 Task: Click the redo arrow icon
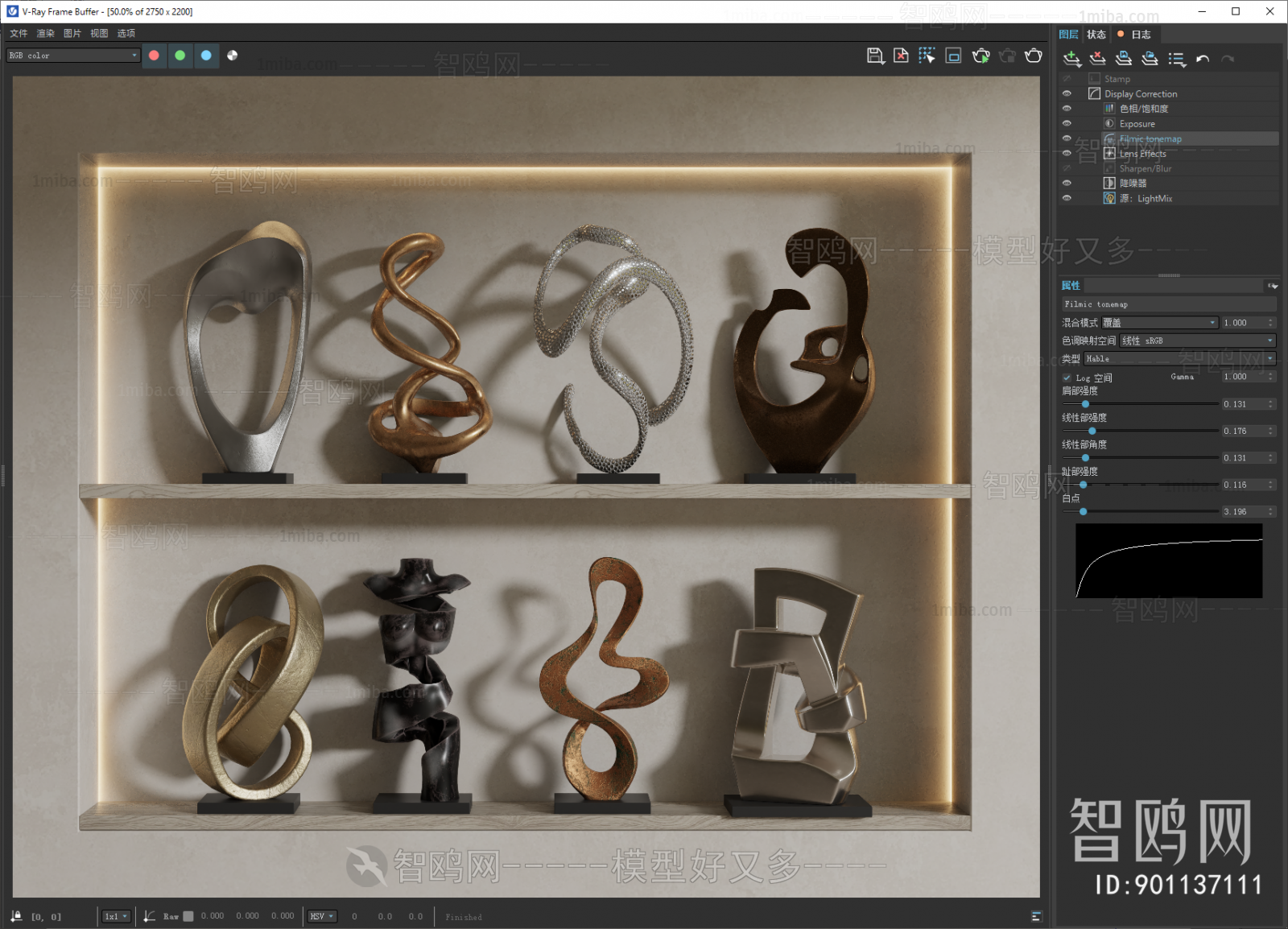[1228, 59]
